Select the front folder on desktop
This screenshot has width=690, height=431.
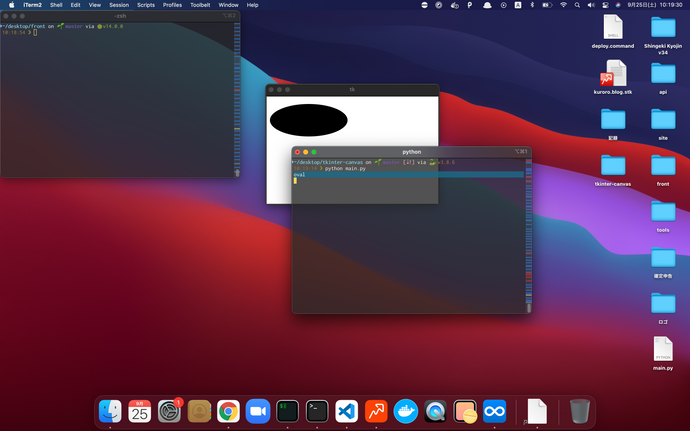pyautogui.click(x=663, y=170)
